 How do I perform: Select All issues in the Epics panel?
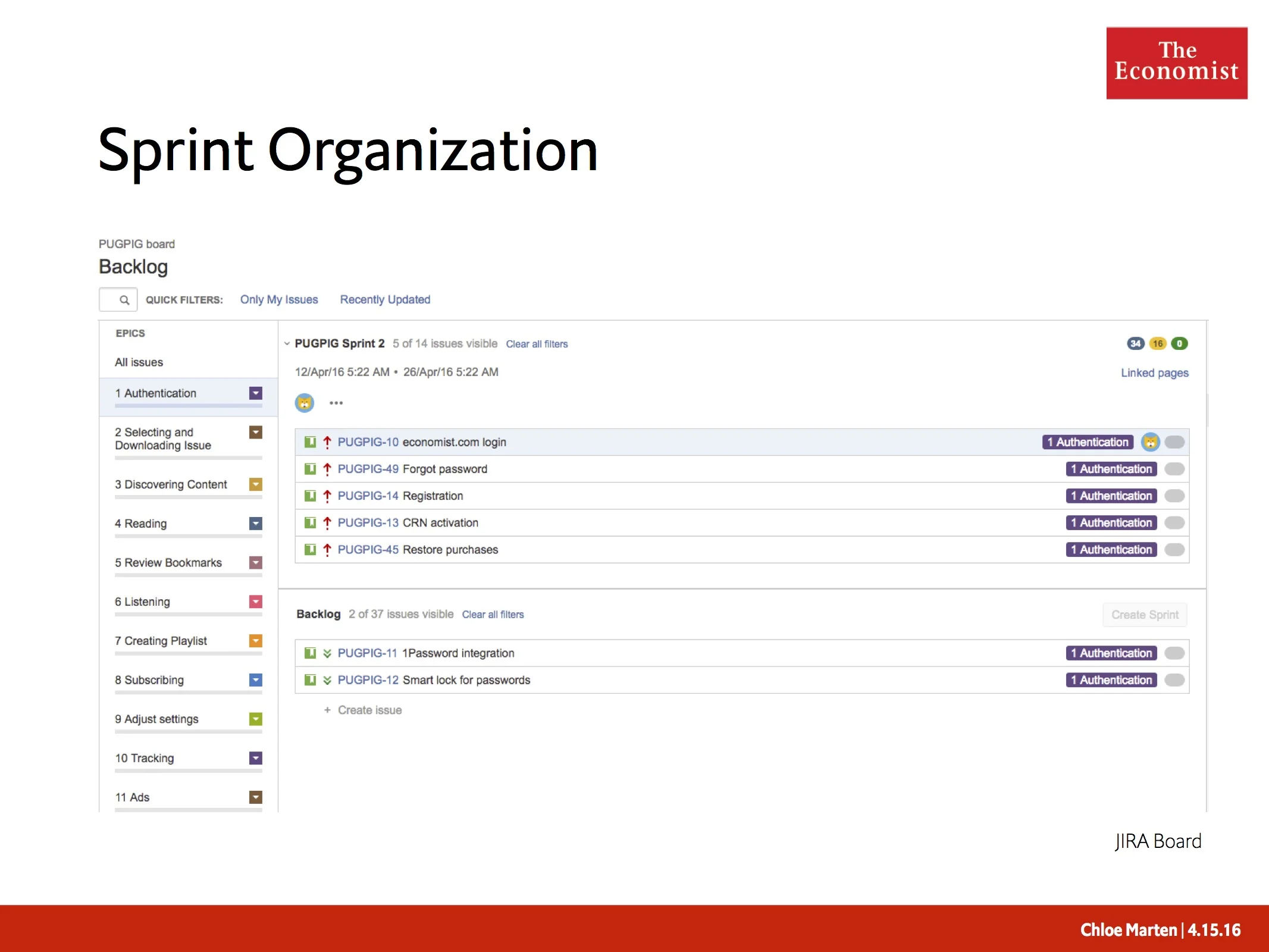coord(139,362)
